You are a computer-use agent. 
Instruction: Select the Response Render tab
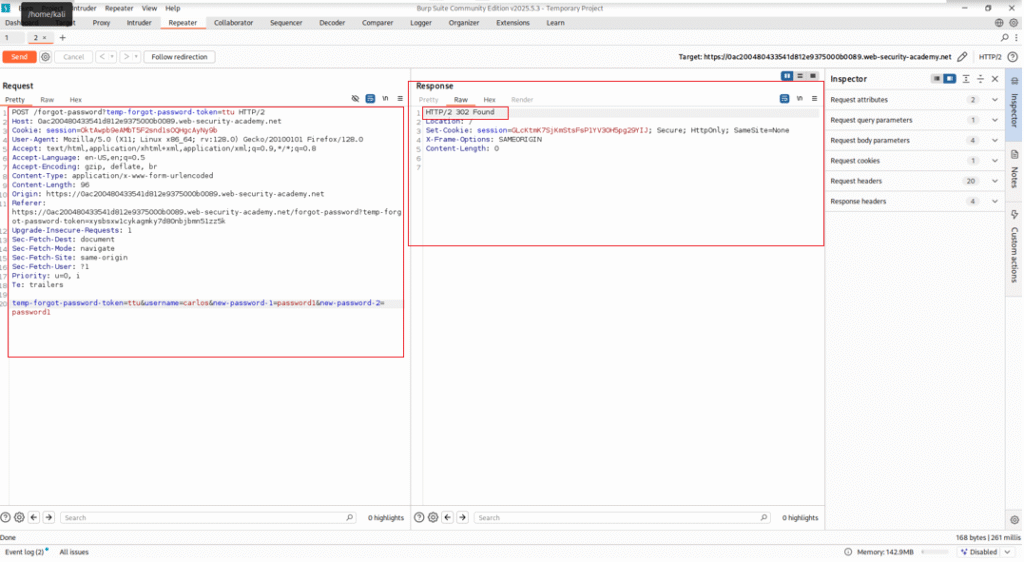tap(522, 100)
